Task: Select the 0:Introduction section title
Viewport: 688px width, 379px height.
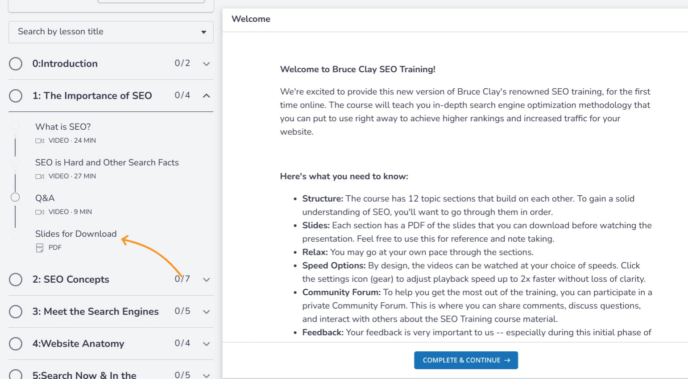Action: pyautogui.click(x=65, y=64)
